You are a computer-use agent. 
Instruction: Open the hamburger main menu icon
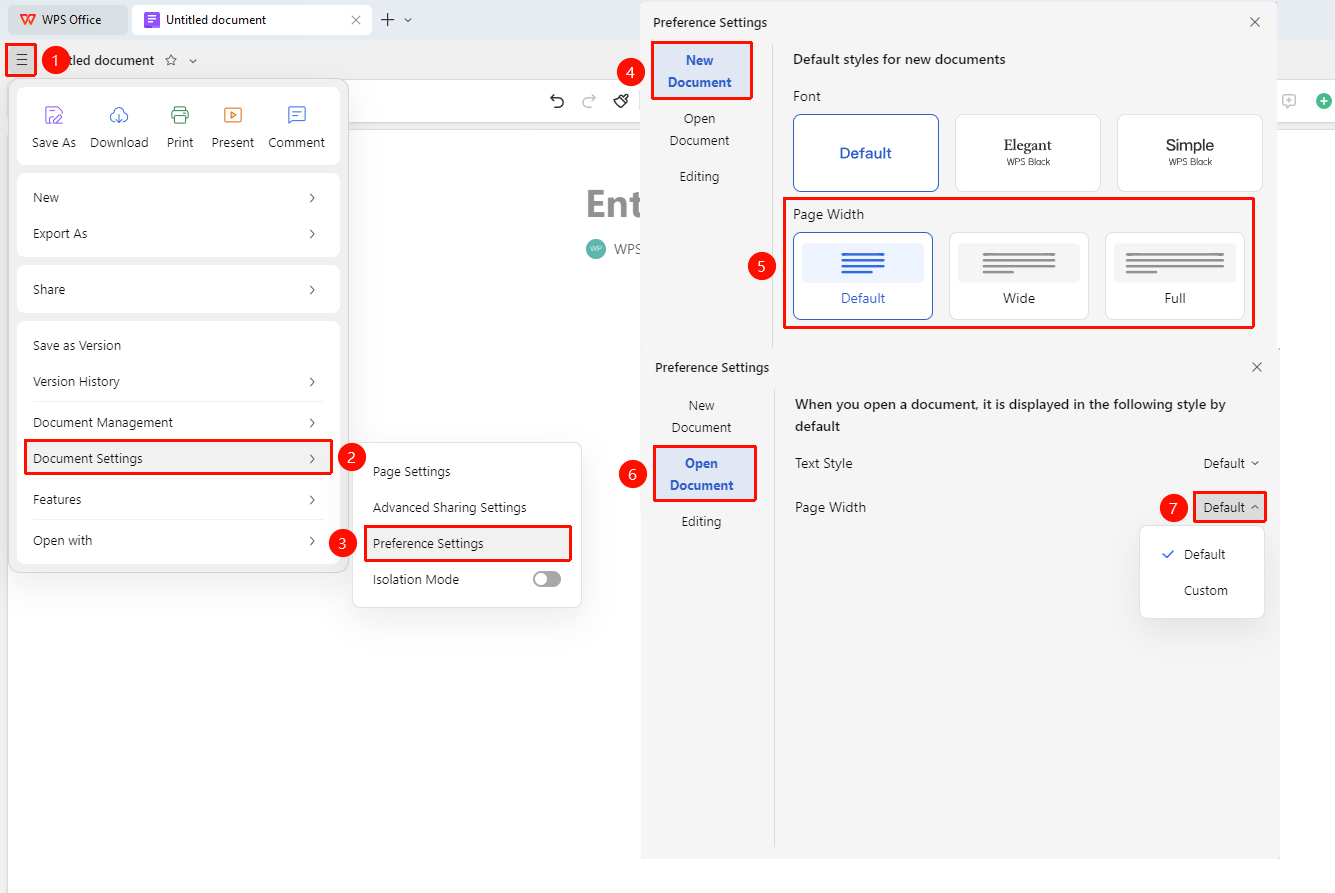pos(21,60)
